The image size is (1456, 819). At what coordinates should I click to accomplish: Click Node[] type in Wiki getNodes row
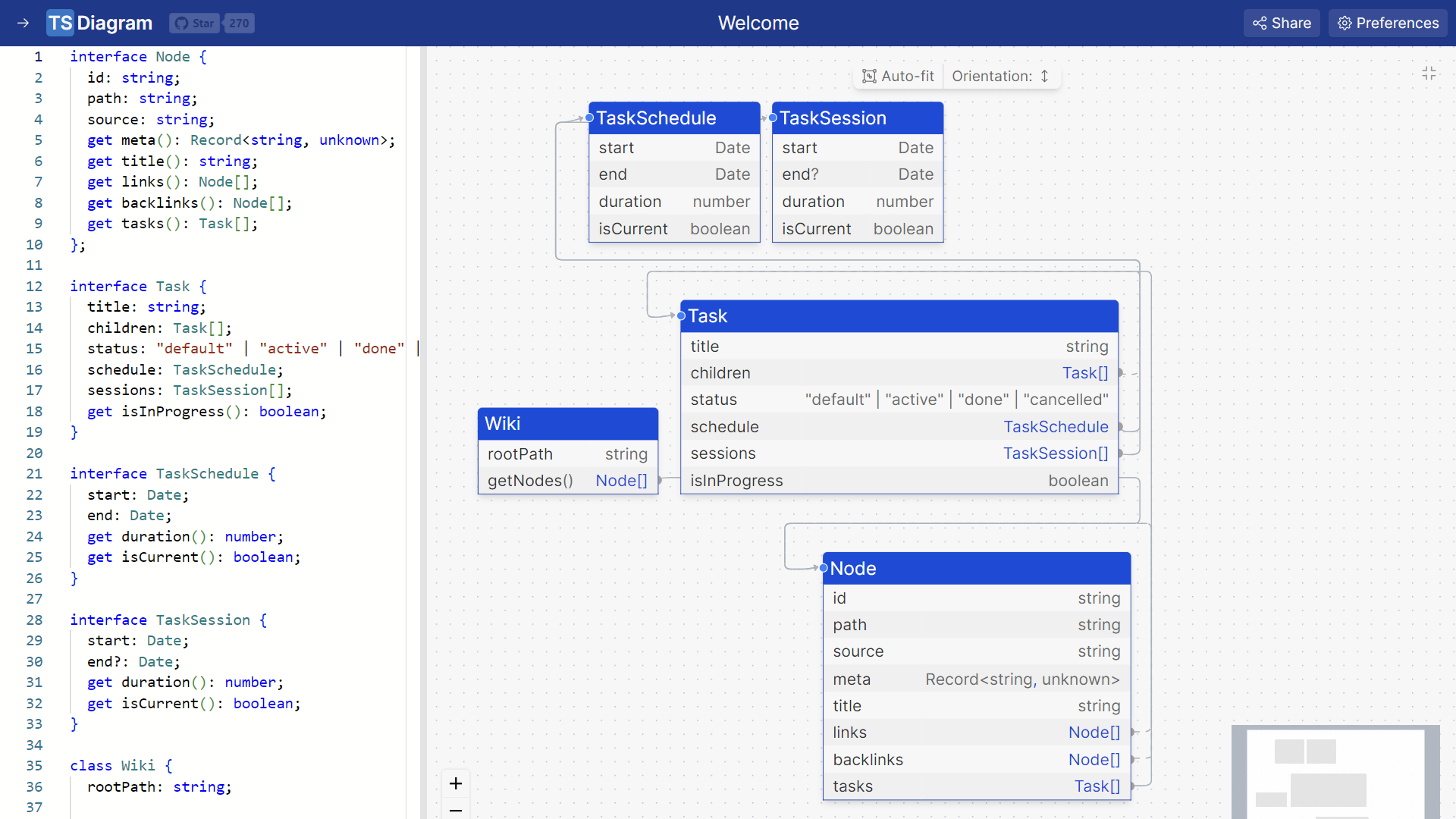pos(622,481)
